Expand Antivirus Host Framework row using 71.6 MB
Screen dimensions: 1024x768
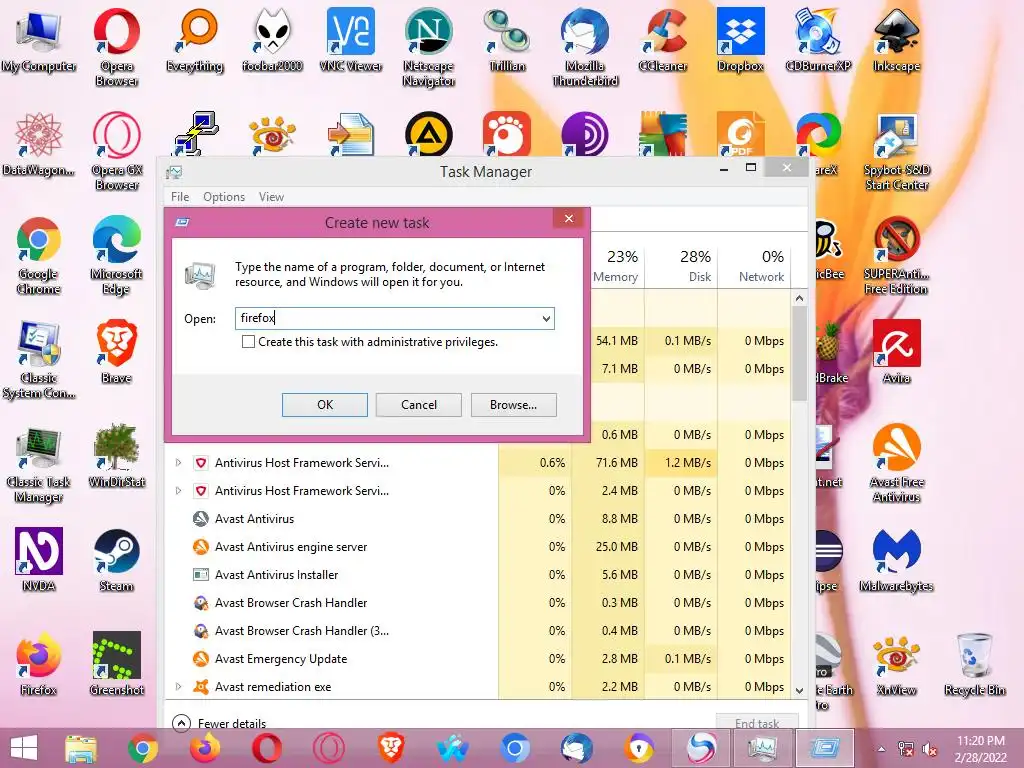click(178, 462)
